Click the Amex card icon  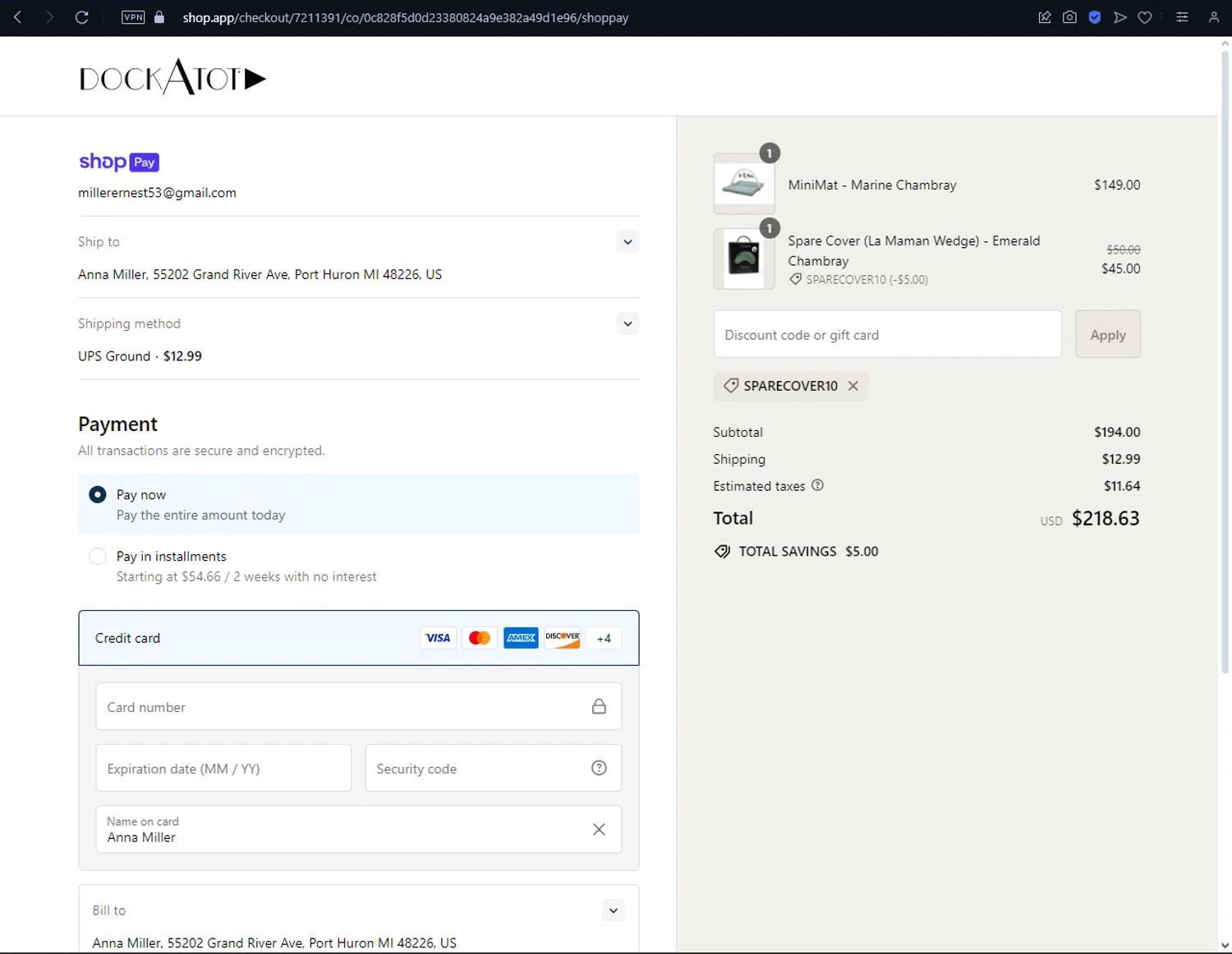point(521,638)
